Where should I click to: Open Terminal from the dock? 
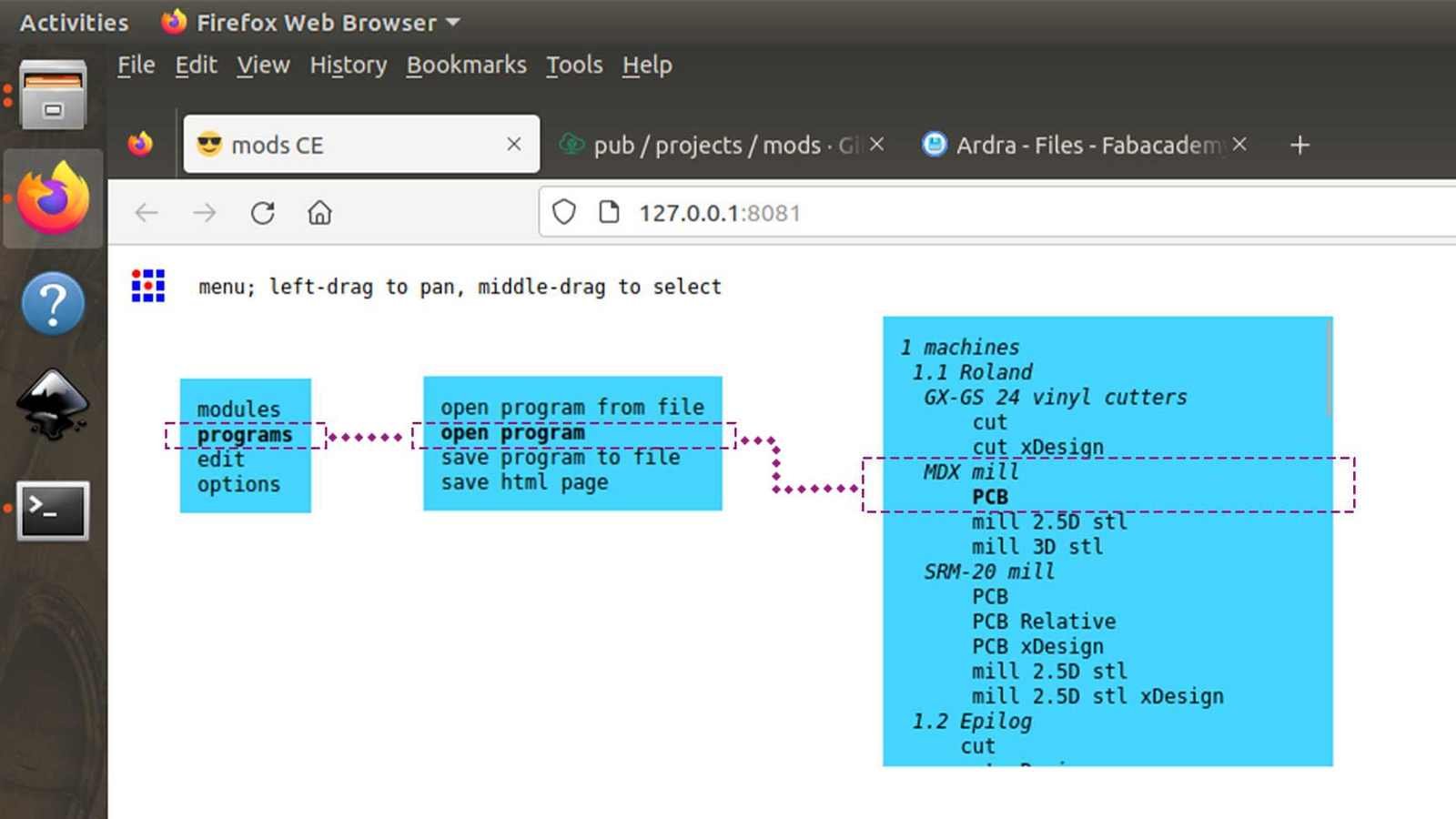click(x=53, y=511)
